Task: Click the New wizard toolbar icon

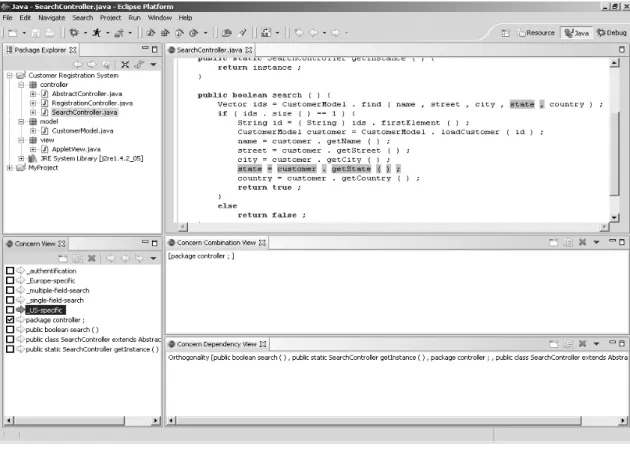Action: pos(13,33)
